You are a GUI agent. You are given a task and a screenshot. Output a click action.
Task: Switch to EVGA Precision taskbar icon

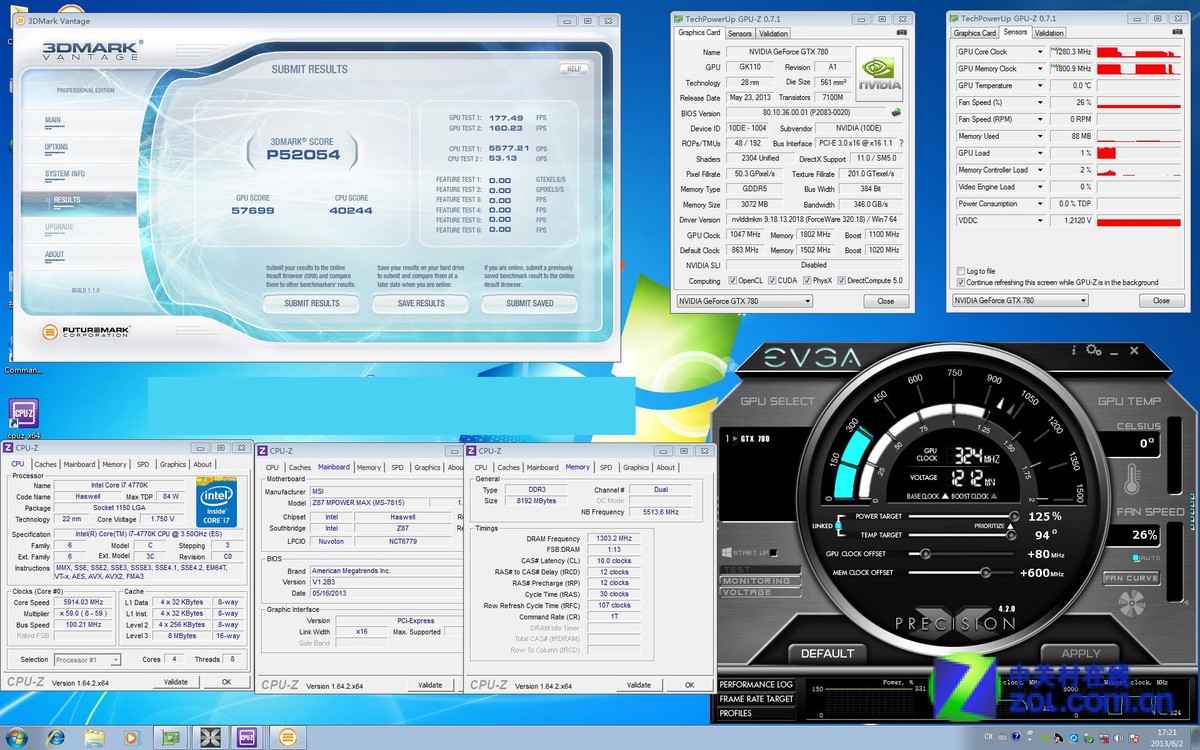pos(211,737)
